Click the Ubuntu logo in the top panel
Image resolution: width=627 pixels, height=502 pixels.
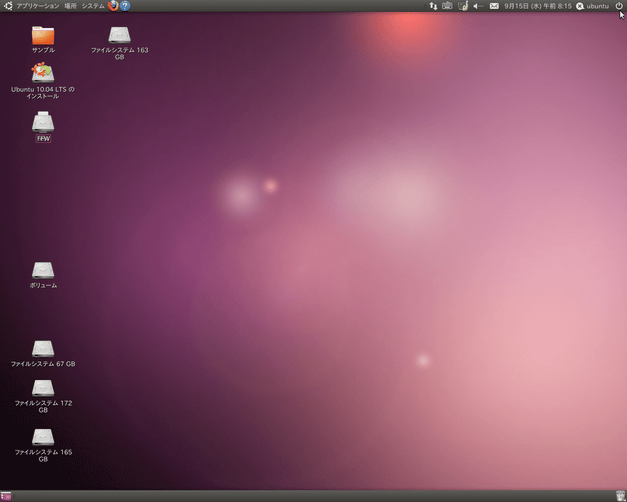tap(8, 6)
